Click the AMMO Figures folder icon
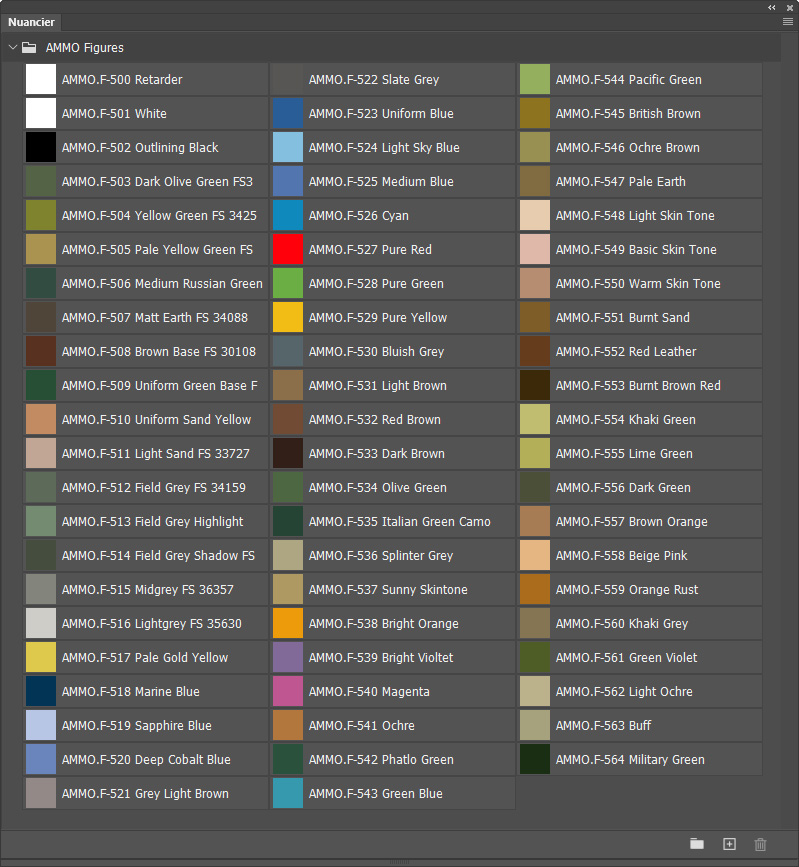Screen dimensions: 799x867 pos(29,48)
